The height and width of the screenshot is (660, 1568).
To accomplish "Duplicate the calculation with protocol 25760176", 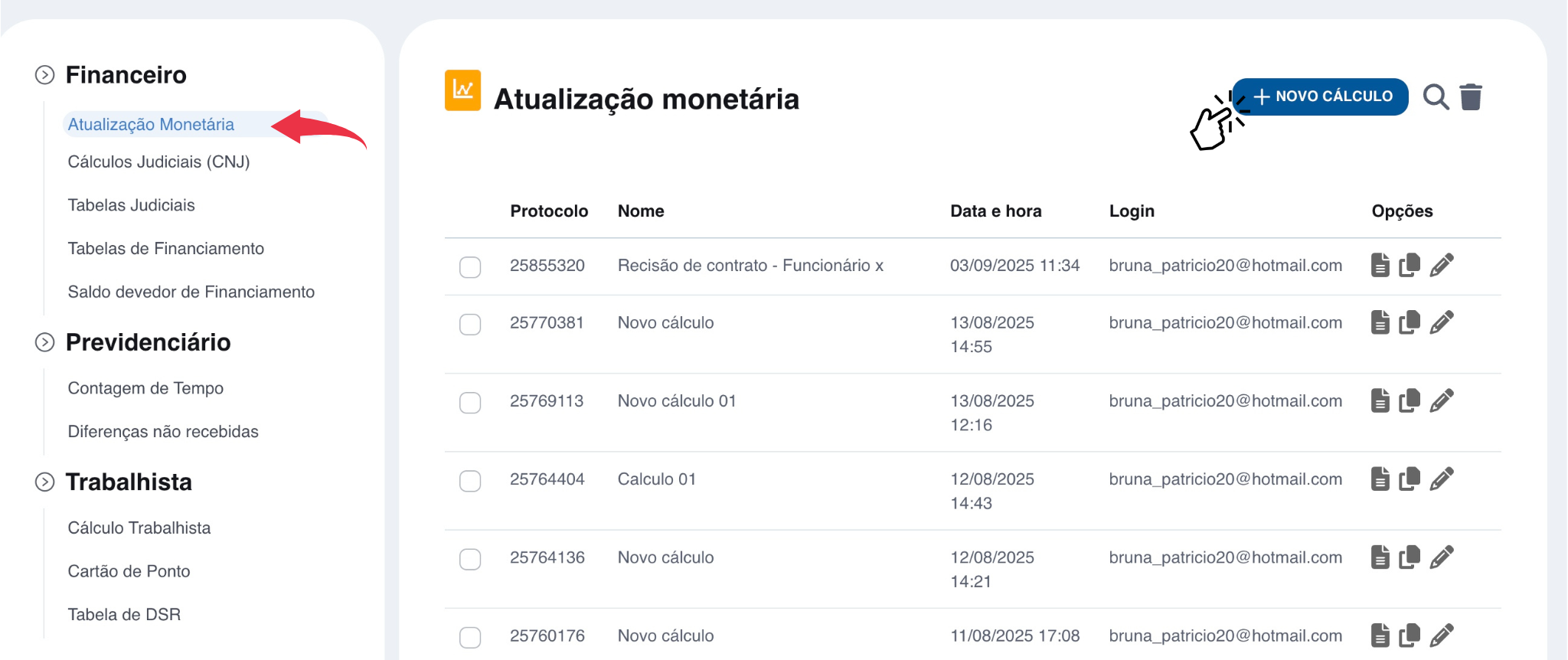I will tap(1410, 635).
